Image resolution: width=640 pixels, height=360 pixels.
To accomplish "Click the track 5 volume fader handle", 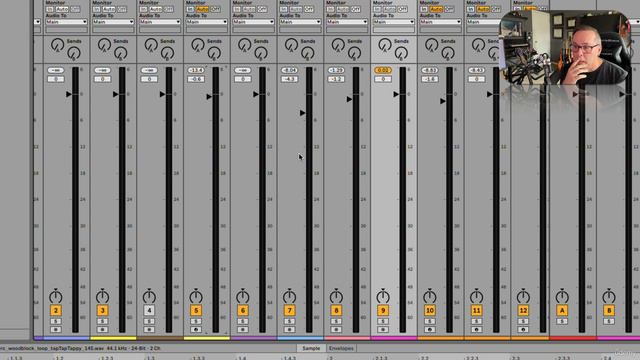I will pos(209,97).
